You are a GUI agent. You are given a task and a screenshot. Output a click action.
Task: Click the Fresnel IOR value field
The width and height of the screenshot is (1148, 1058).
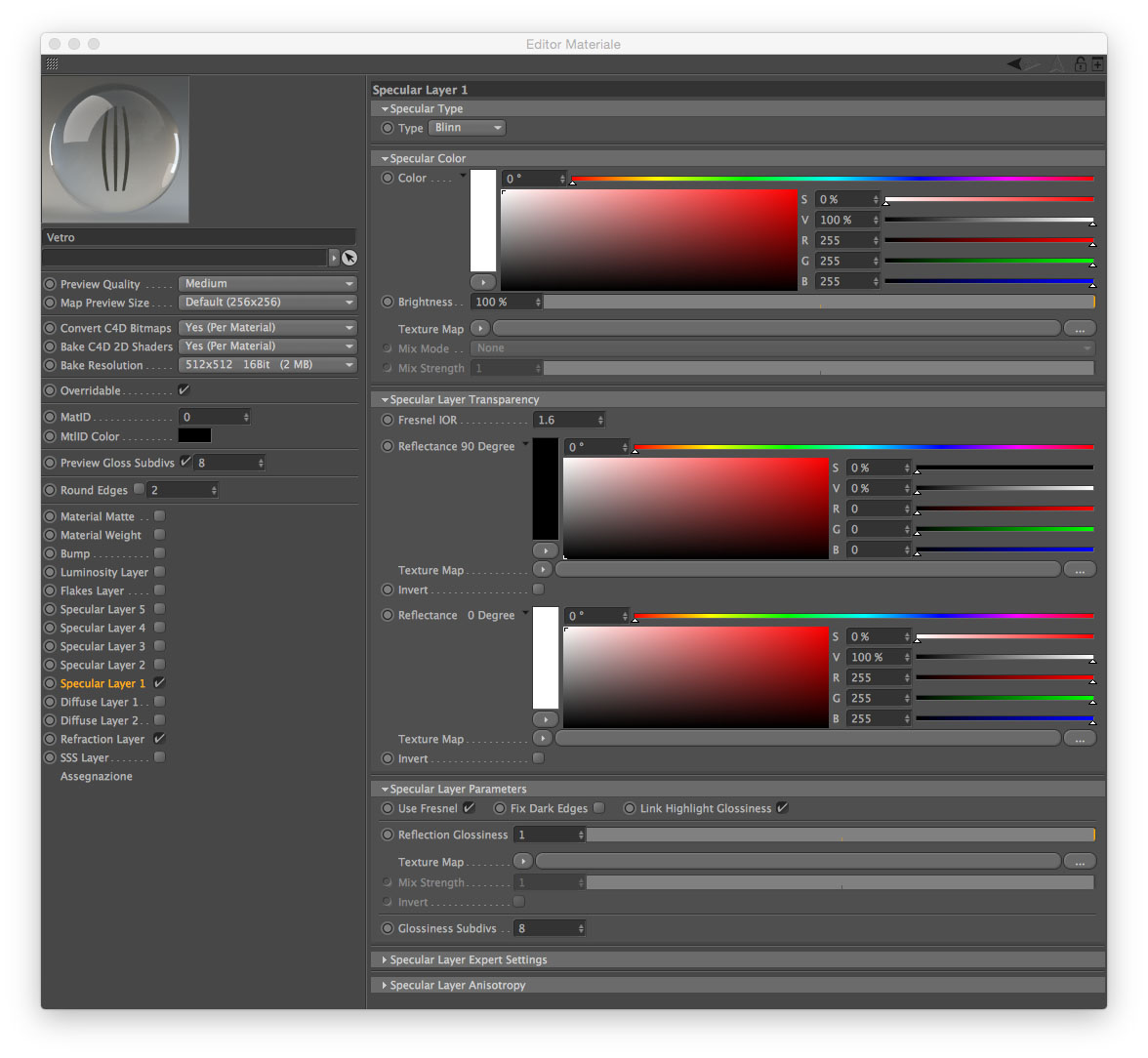569,421
